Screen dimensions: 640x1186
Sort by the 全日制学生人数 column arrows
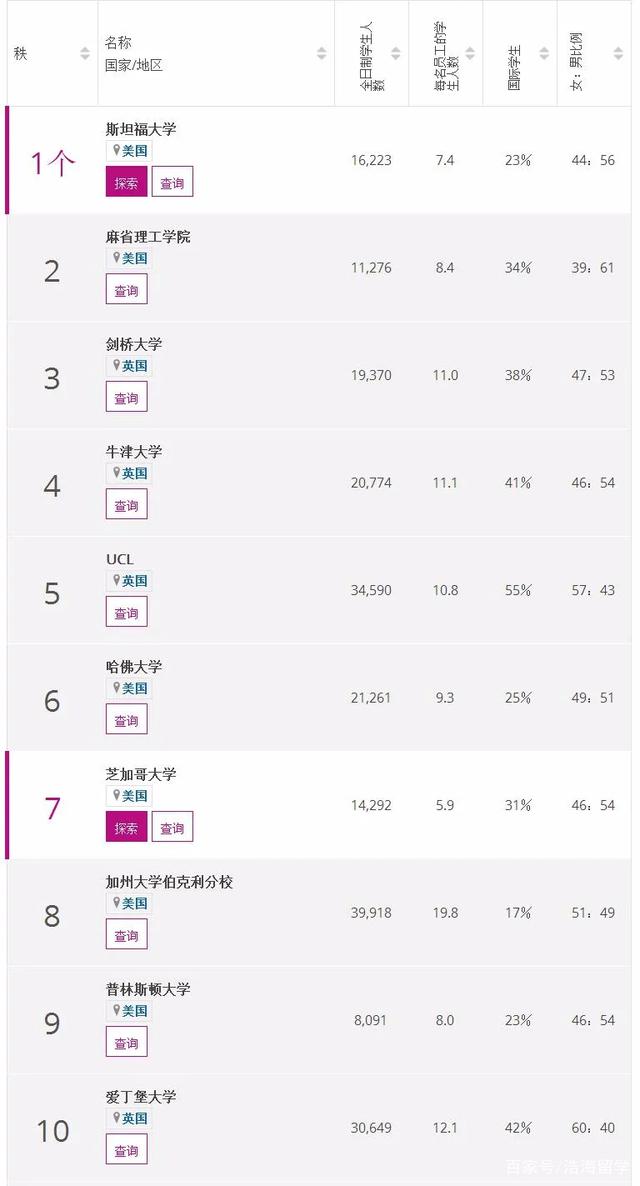pos(396,54)
